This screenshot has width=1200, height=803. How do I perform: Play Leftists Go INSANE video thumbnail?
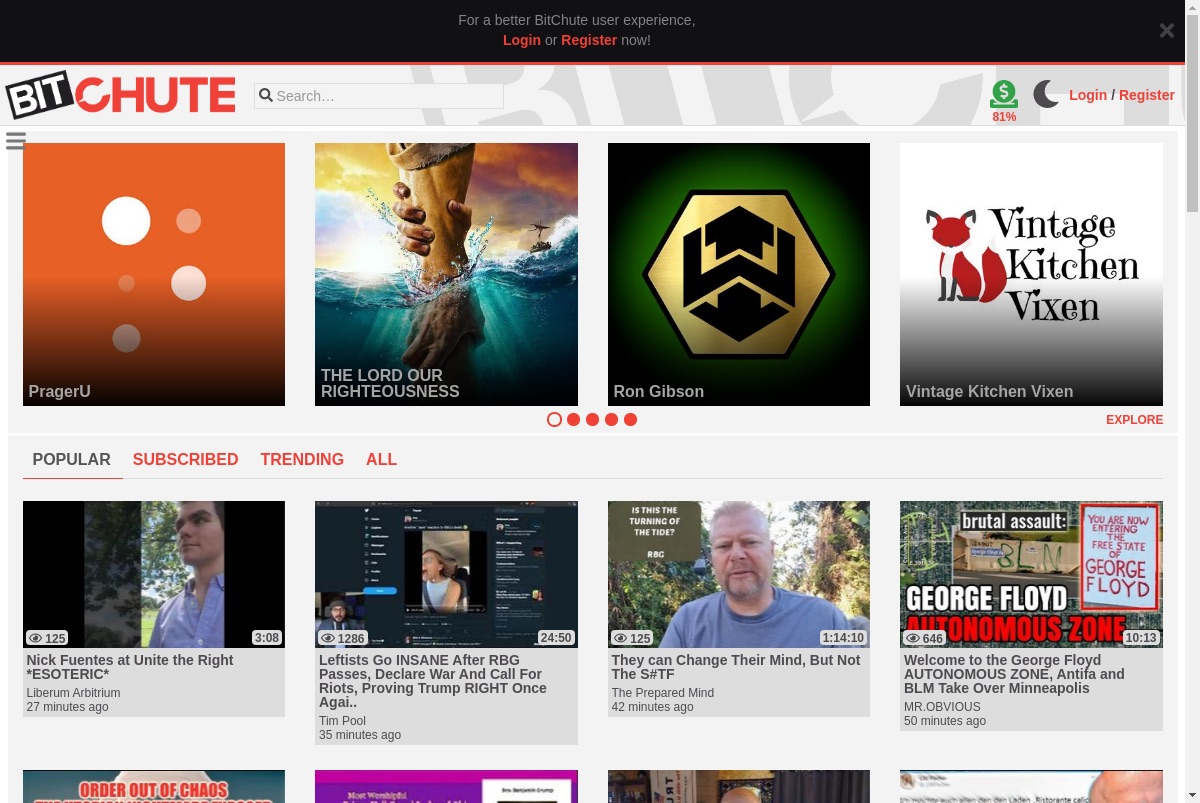coord(446,574)
